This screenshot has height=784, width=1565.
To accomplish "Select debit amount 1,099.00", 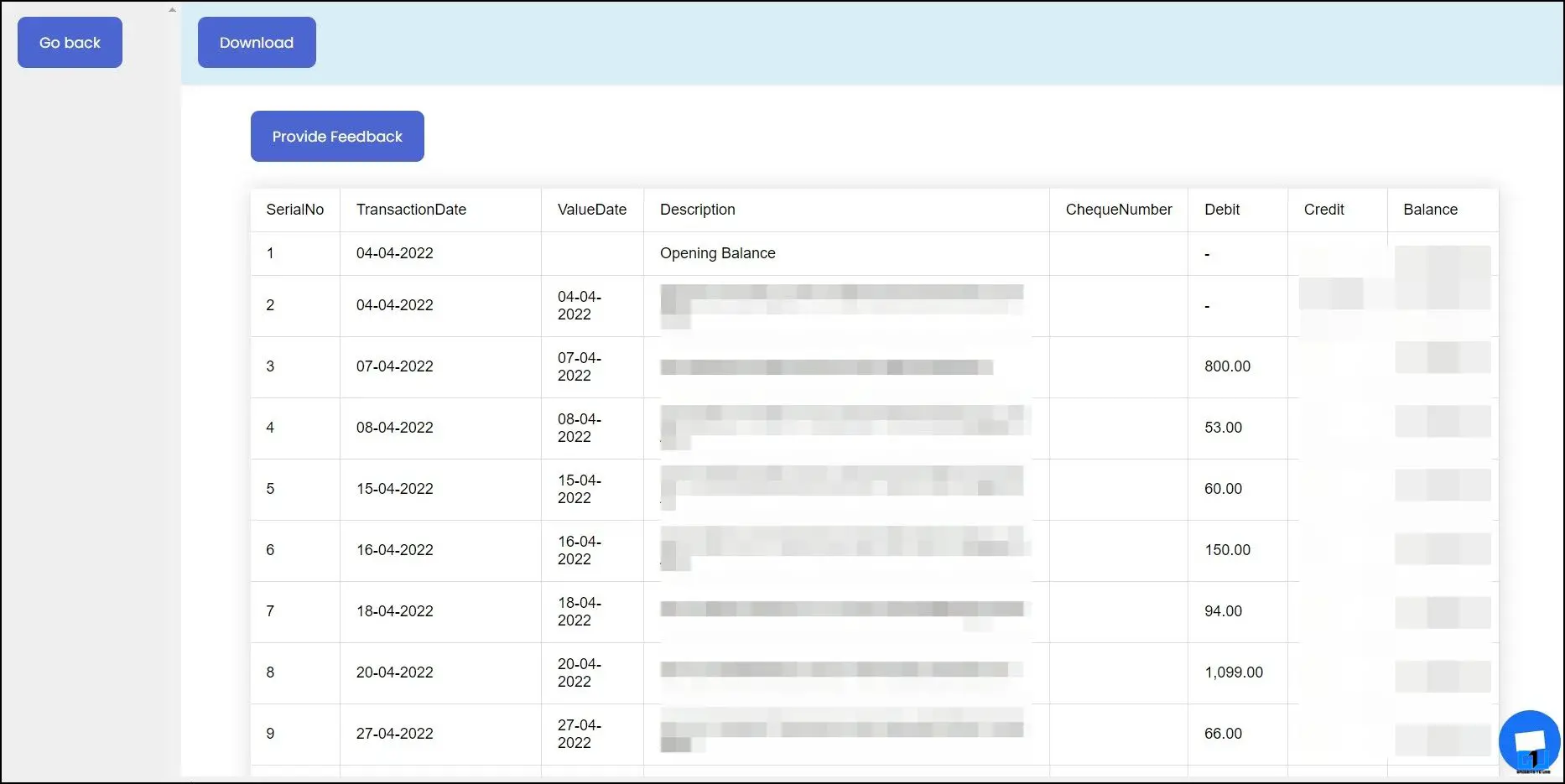I will tap(1234, 672).
